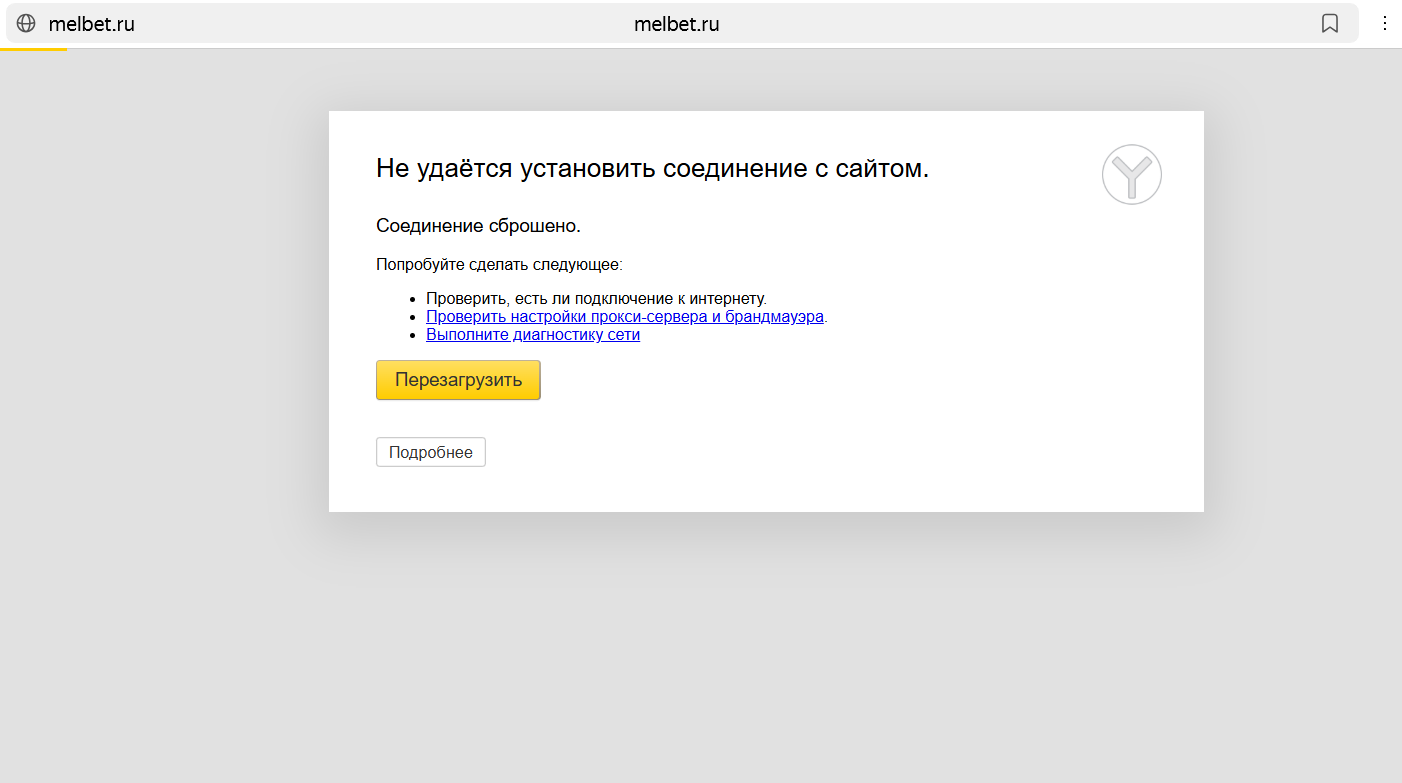Viewport: 1402px width, 783px height.
Task: Click the heading Не удаётся установить соединение с сайтом
Action: coord(653,168)
